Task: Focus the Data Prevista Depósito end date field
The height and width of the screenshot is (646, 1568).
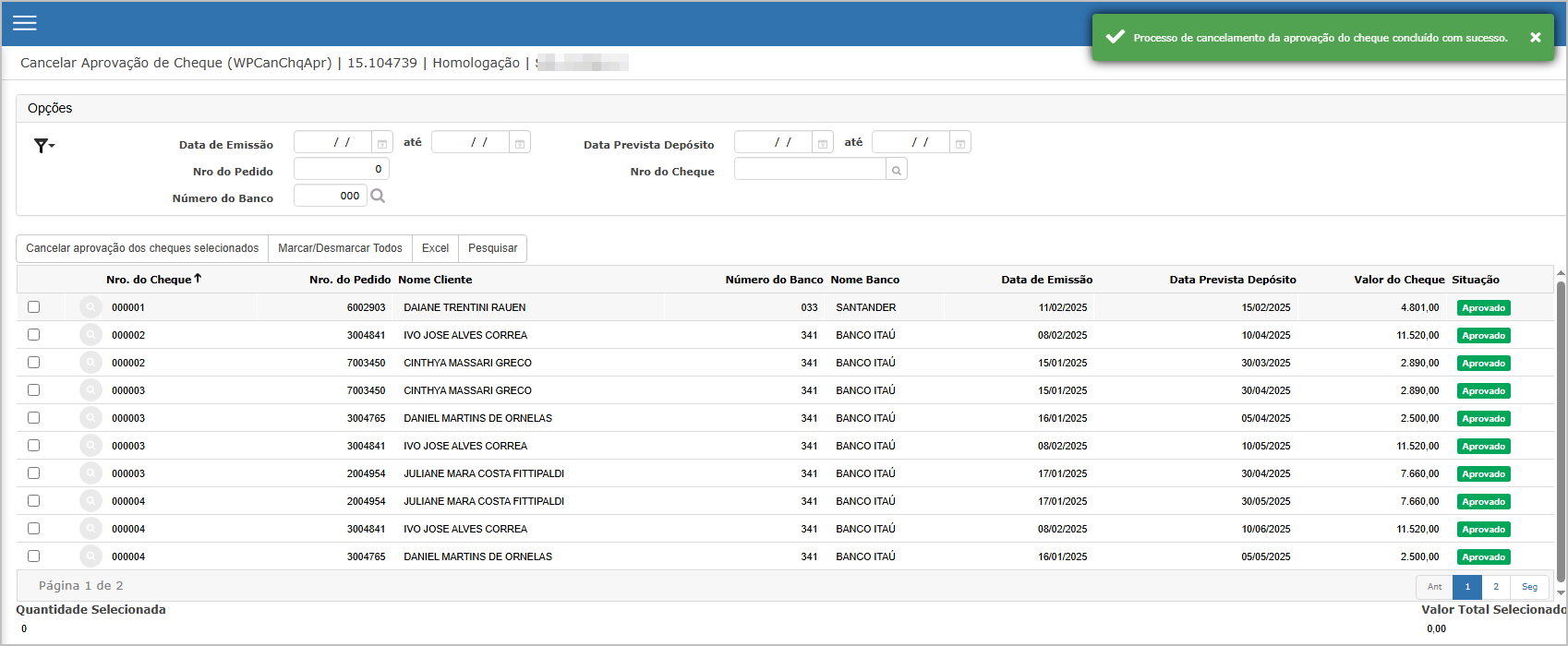Action: tap(911, 143)
